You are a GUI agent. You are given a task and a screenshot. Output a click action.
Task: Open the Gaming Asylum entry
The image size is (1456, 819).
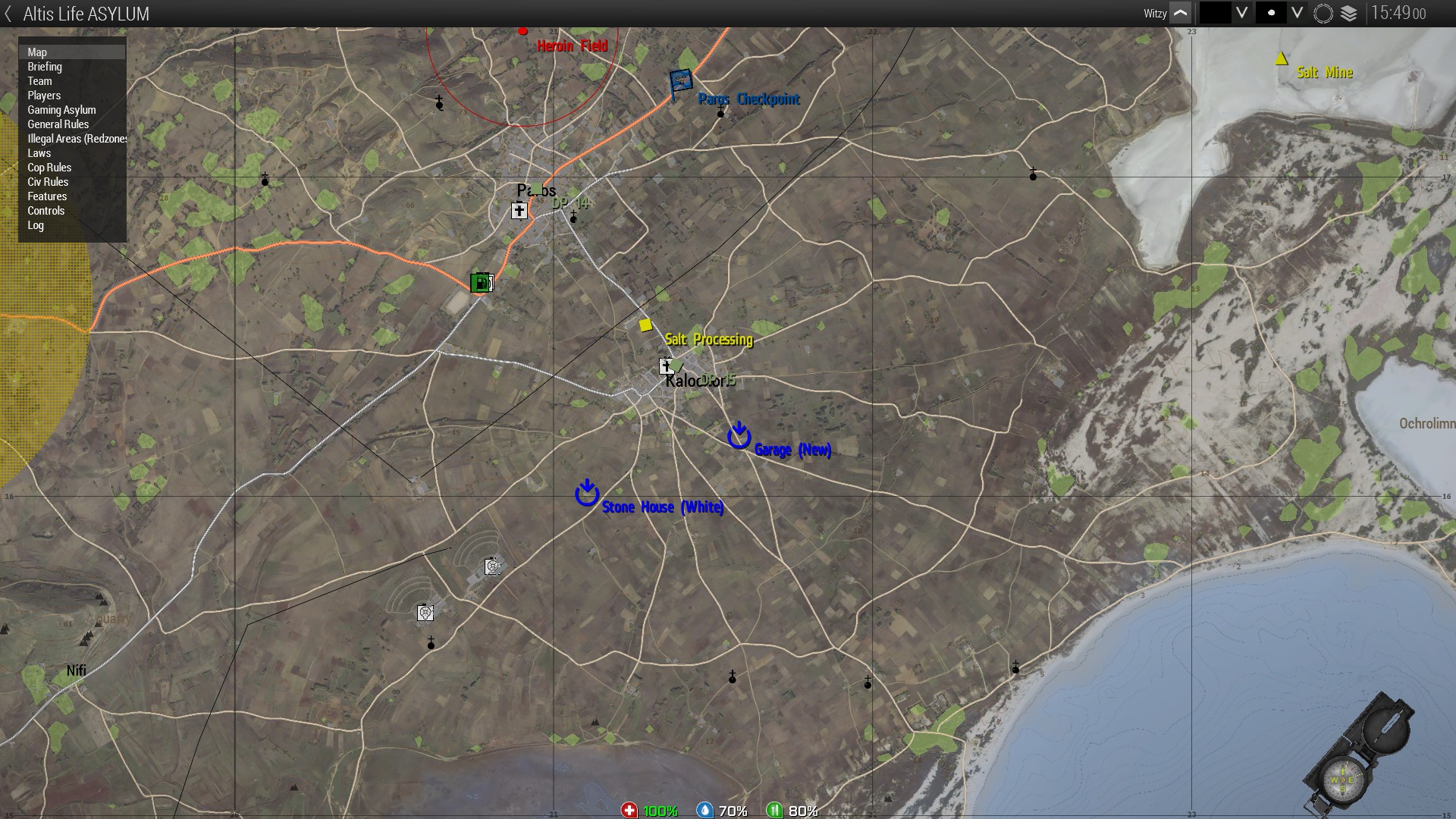[72, 110]
